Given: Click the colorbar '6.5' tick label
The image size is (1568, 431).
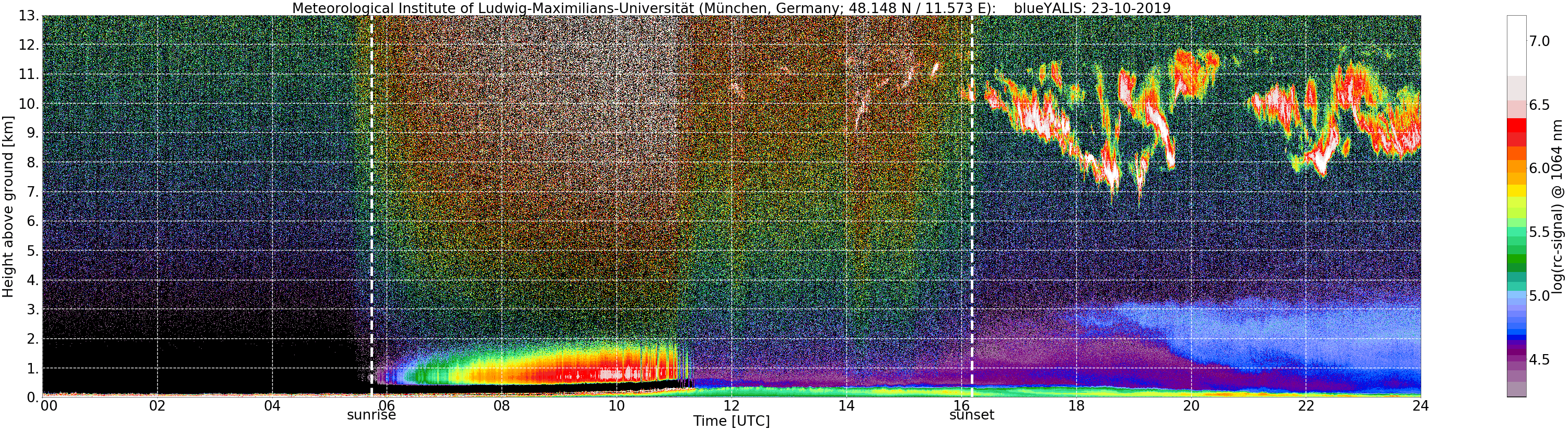Looking at the screenshot, I should point(1539,105).
